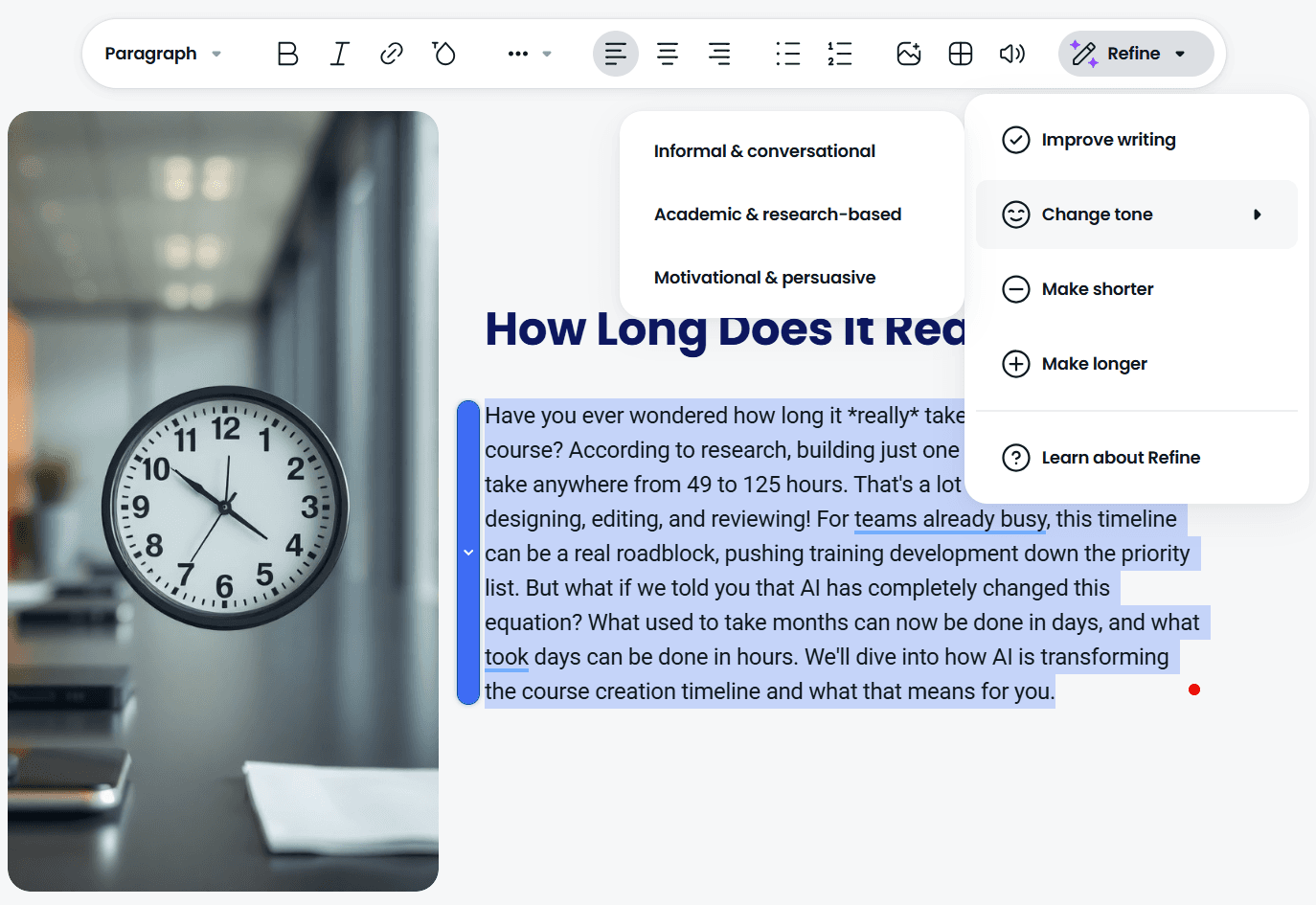
Task: Choose Academic & research-based tone
Action: 777,215
